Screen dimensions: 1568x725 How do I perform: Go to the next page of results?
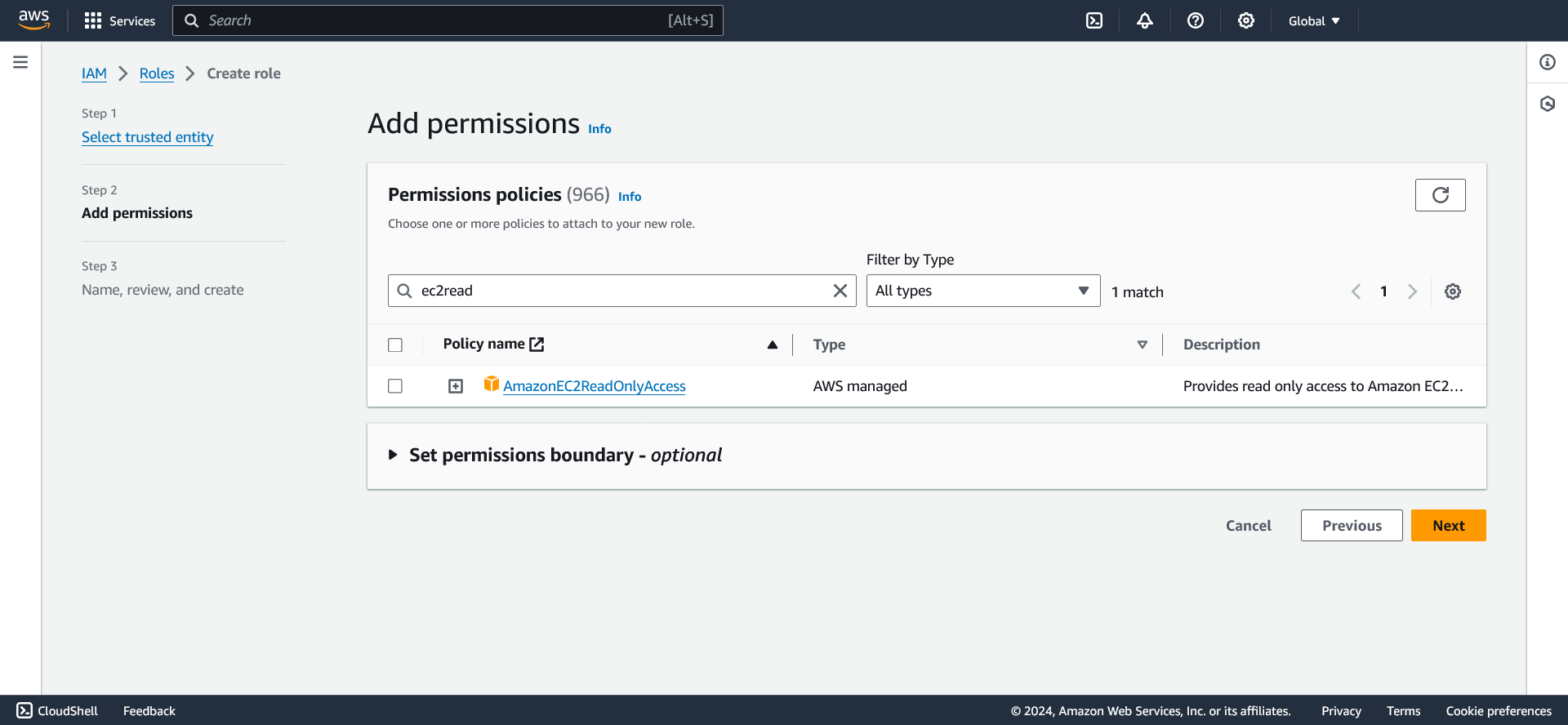(x=1412, y=291)
